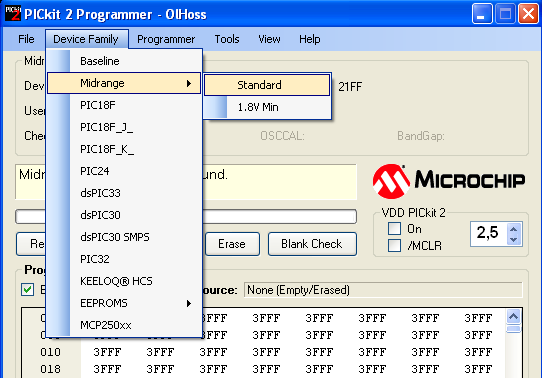Viewport: 542px width, 378px height.
Task: Open the File menu
Action: [26, 39]
